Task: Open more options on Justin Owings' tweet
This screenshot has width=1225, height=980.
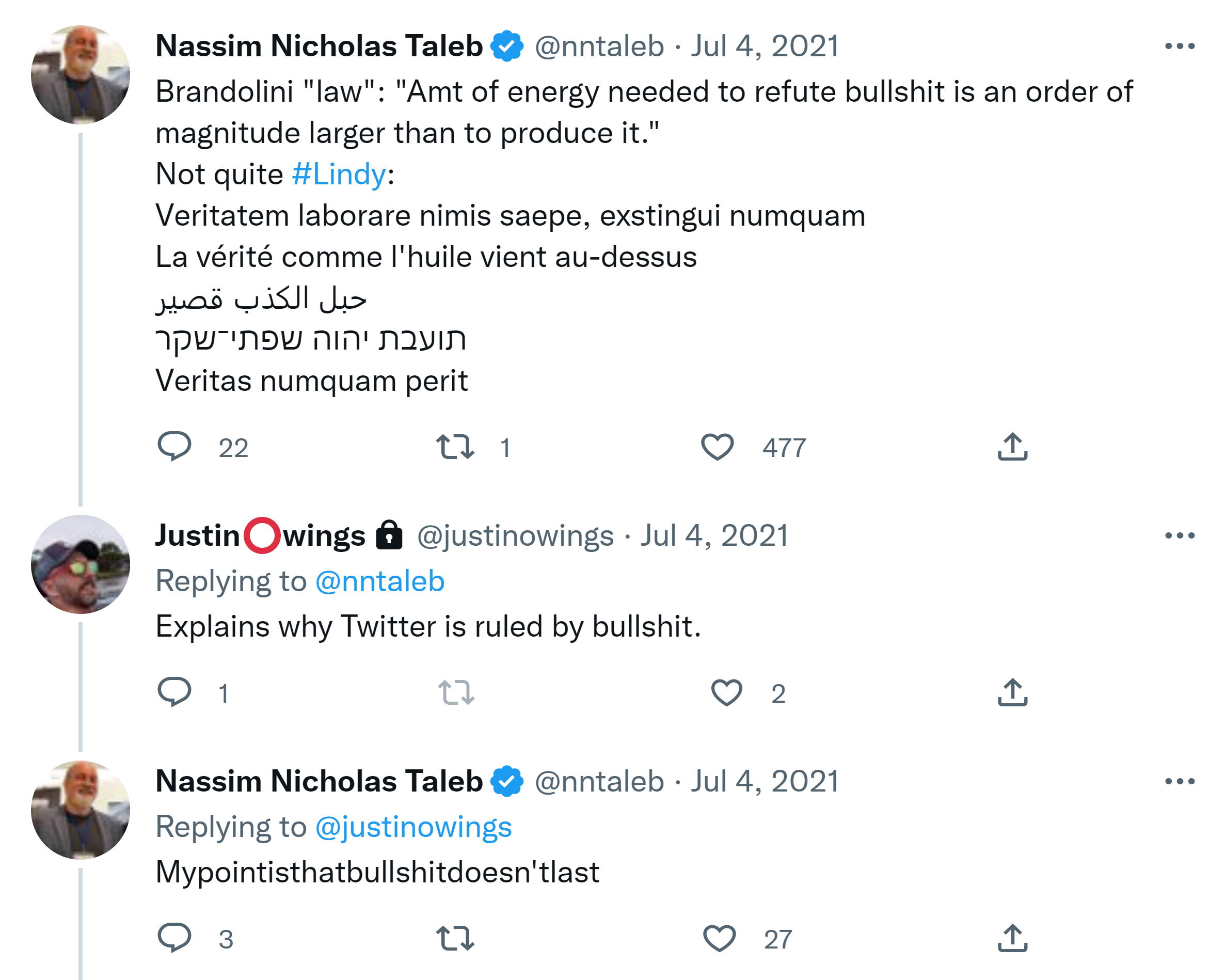Action: (x=1180, y=535)
